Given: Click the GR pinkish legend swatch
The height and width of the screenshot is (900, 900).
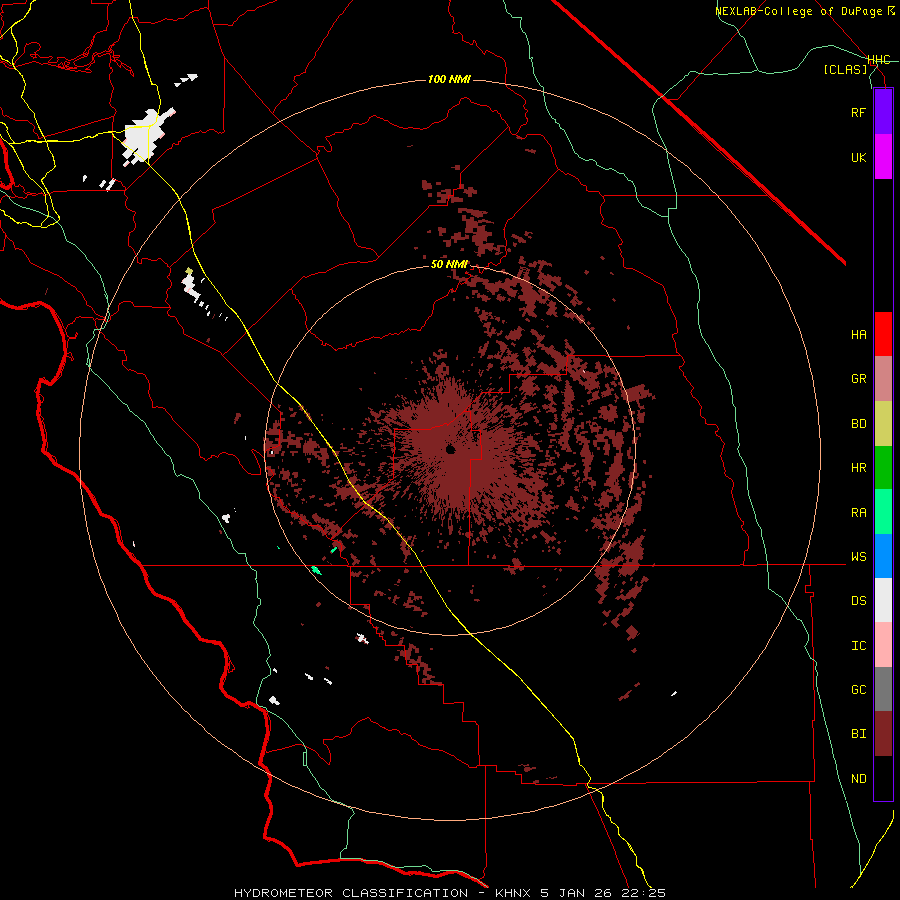Looking at the screenshot, I should (883, 379).
